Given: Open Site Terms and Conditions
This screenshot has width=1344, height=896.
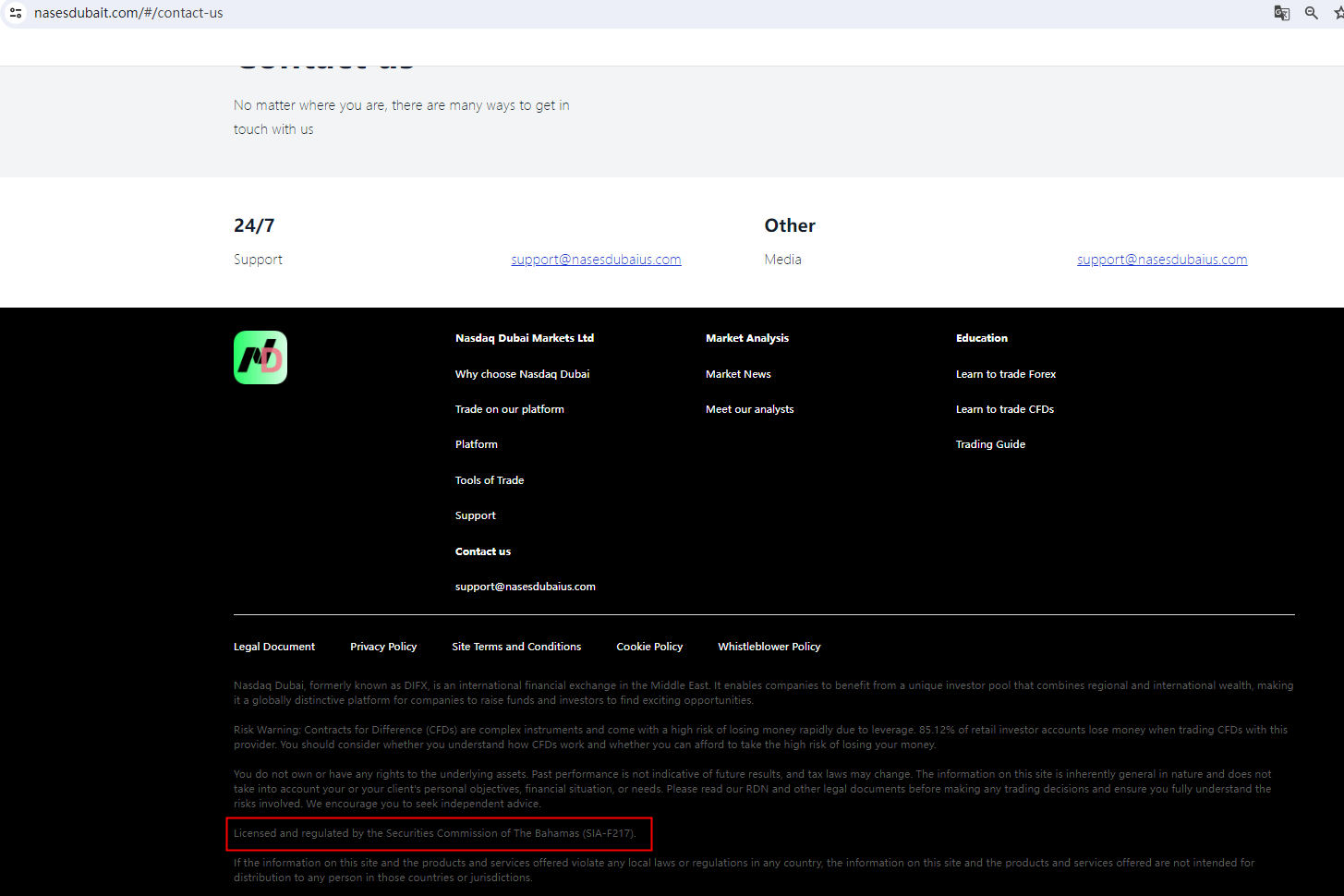Looking at the screenshot, I should tap(516, 647).
